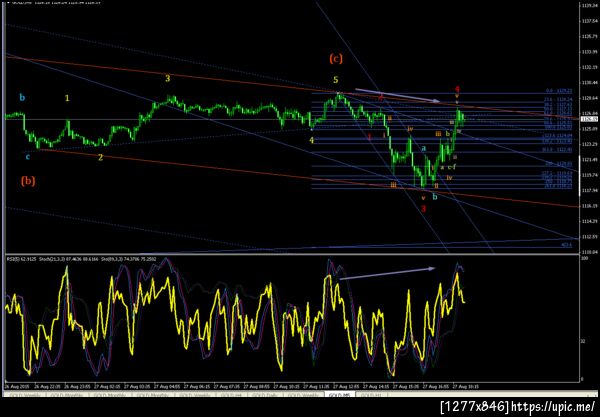This screenshot has width=600, height=417.
Task: Click the 1117.94 price axis value
Action: [589, 191]
